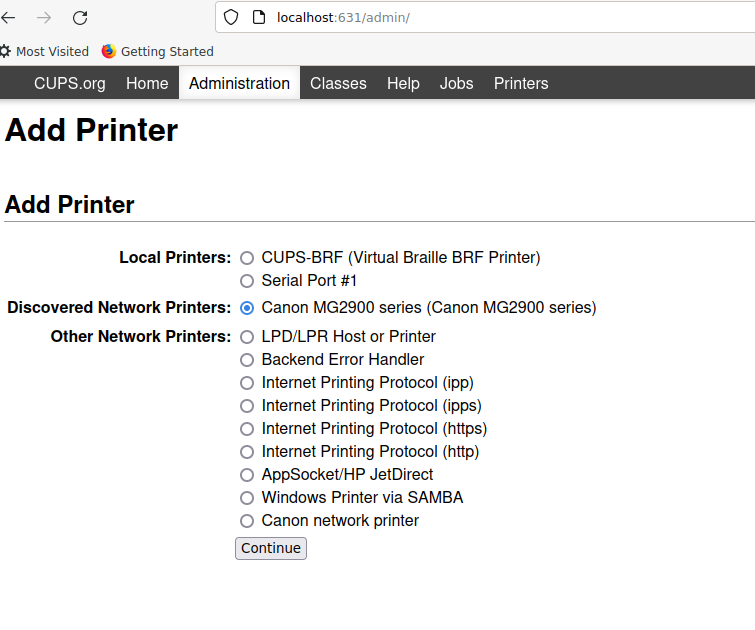This screenshot has height=630, width=755.
Task: Select Internet Printing Protocol (https) radio
Action: tap(247, 429)
